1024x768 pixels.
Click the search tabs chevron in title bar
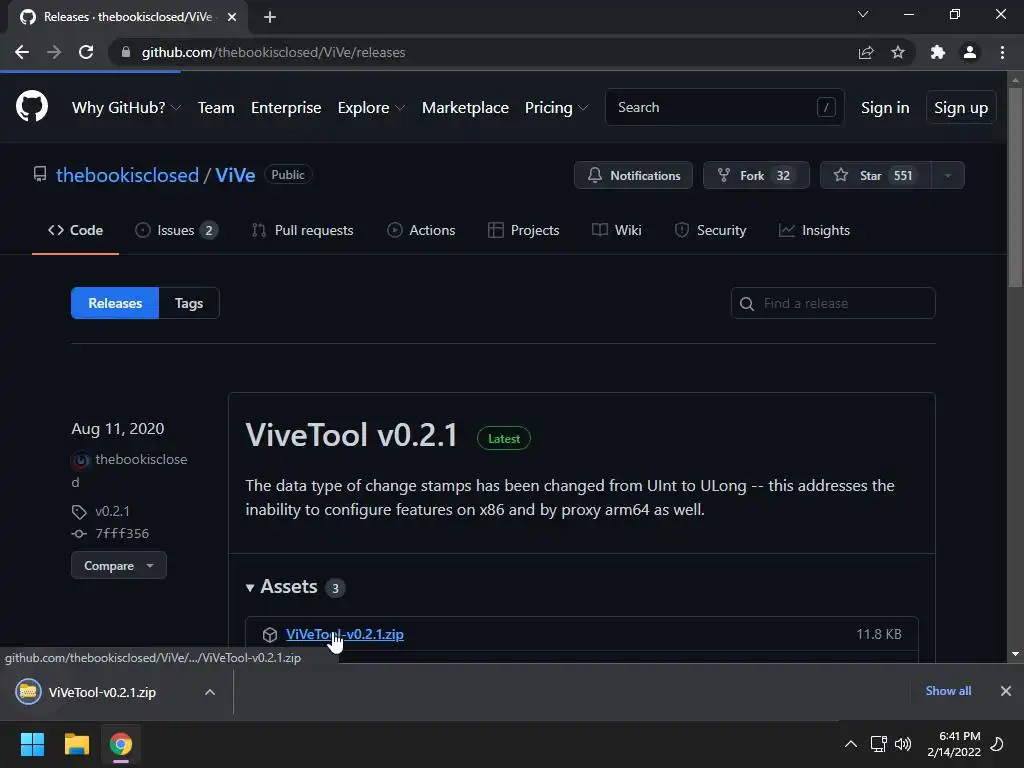(x=863, y=14)
